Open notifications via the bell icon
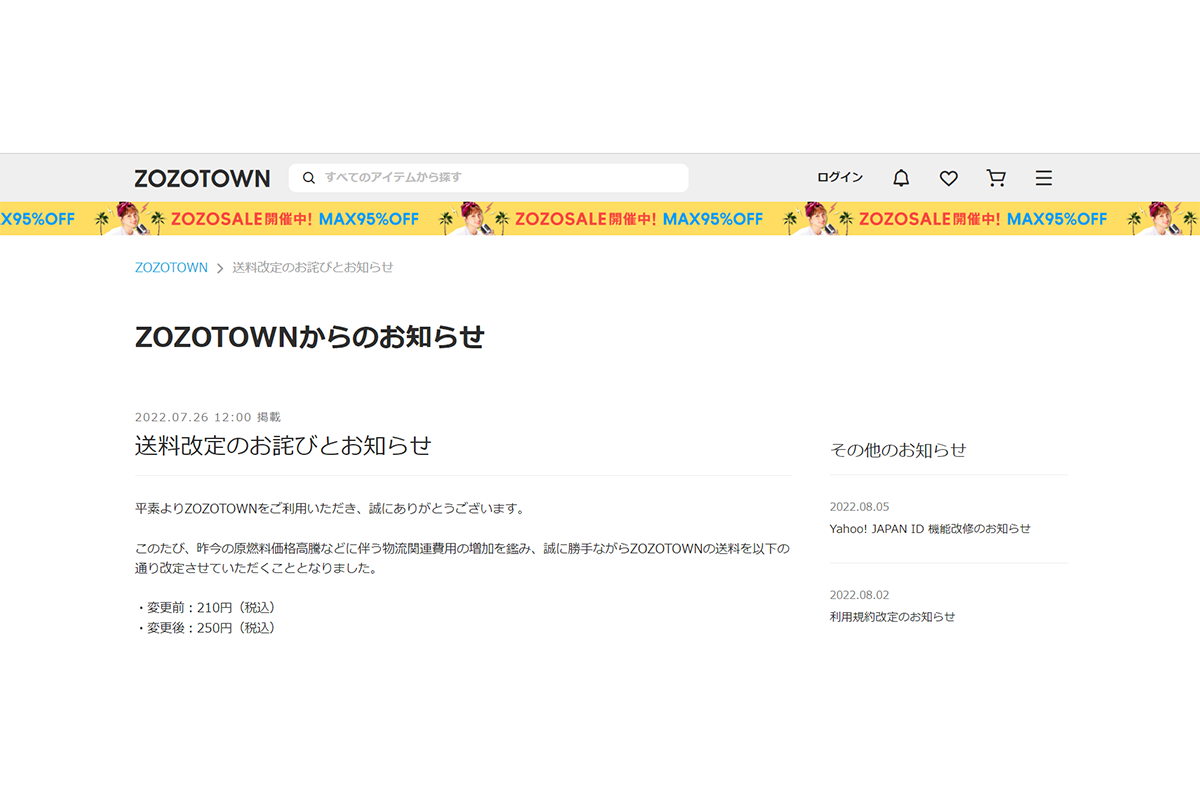Image resolution: width=1200 pixels, height=800 pixels. pyautogui.click(x=901, y=178)
